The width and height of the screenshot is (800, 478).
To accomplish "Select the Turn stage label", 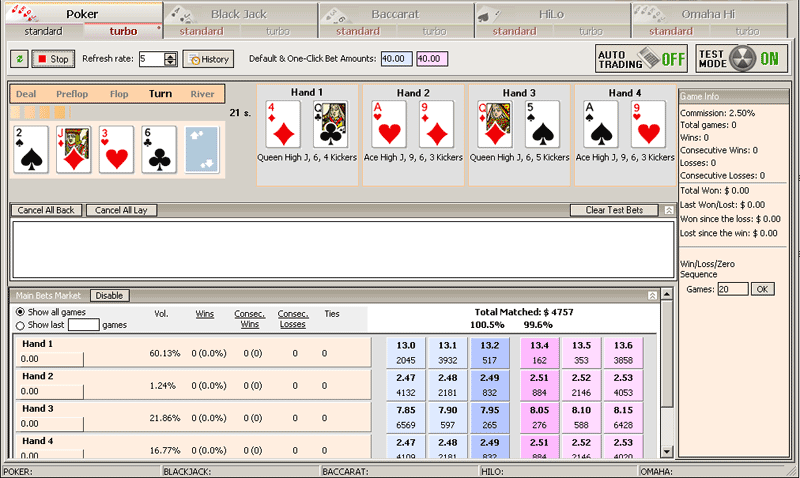I will click(x=160, y=94).
